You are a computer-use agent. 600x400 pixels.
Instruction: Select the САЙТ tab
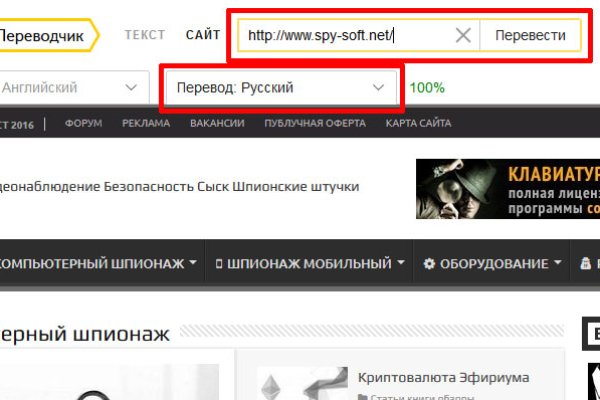(x=203, y=35)
